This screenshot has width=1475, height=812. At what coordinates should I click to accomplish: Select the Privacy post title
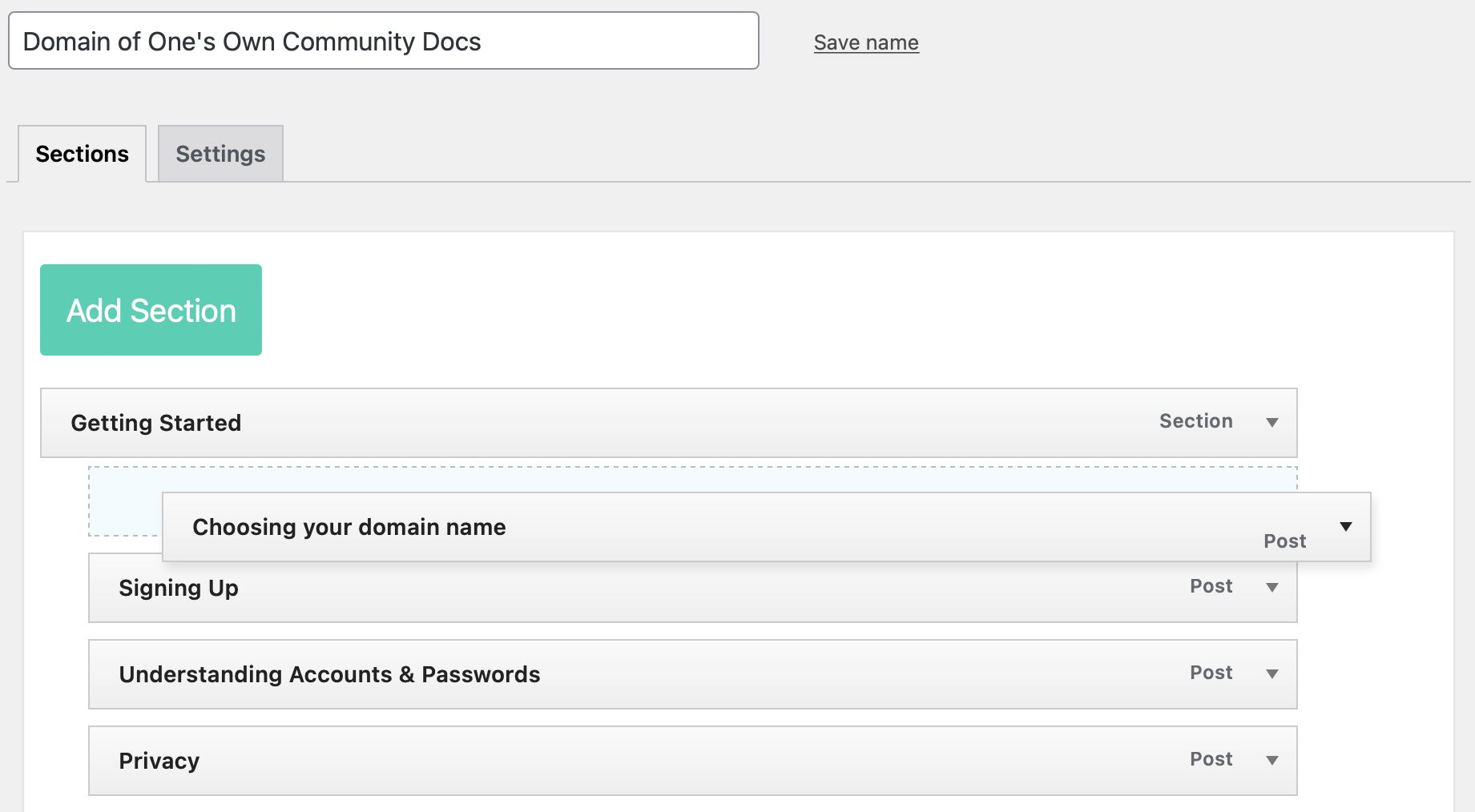[159, 761]
